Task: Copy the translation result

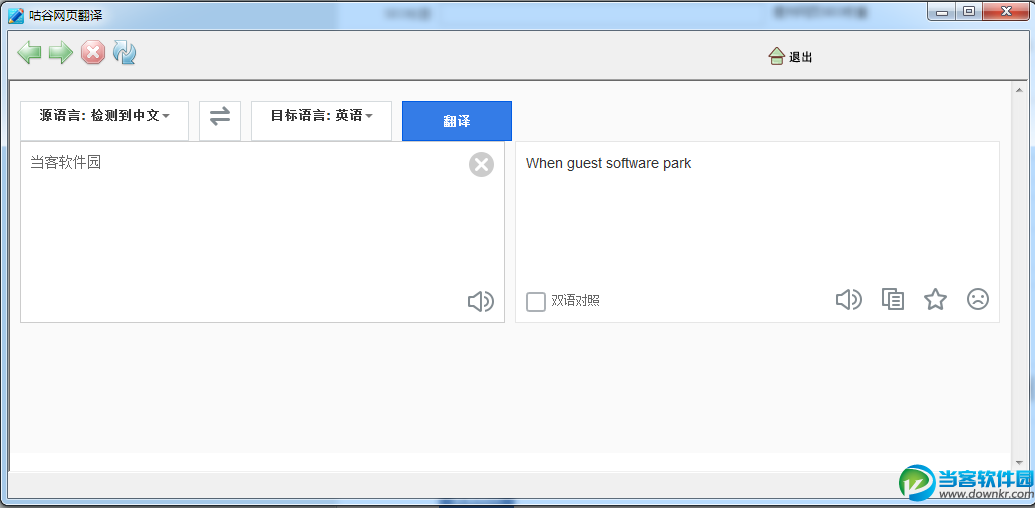Action: pyautogui.click(x=892, y=300)
